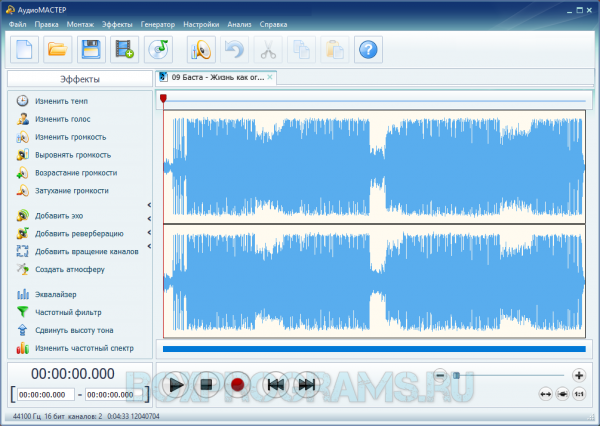This screenshot has height=426, width=600.
Task: Click the arrow icon beside Сдвинуть высоту тона
Action: click(x=23, y=330)
